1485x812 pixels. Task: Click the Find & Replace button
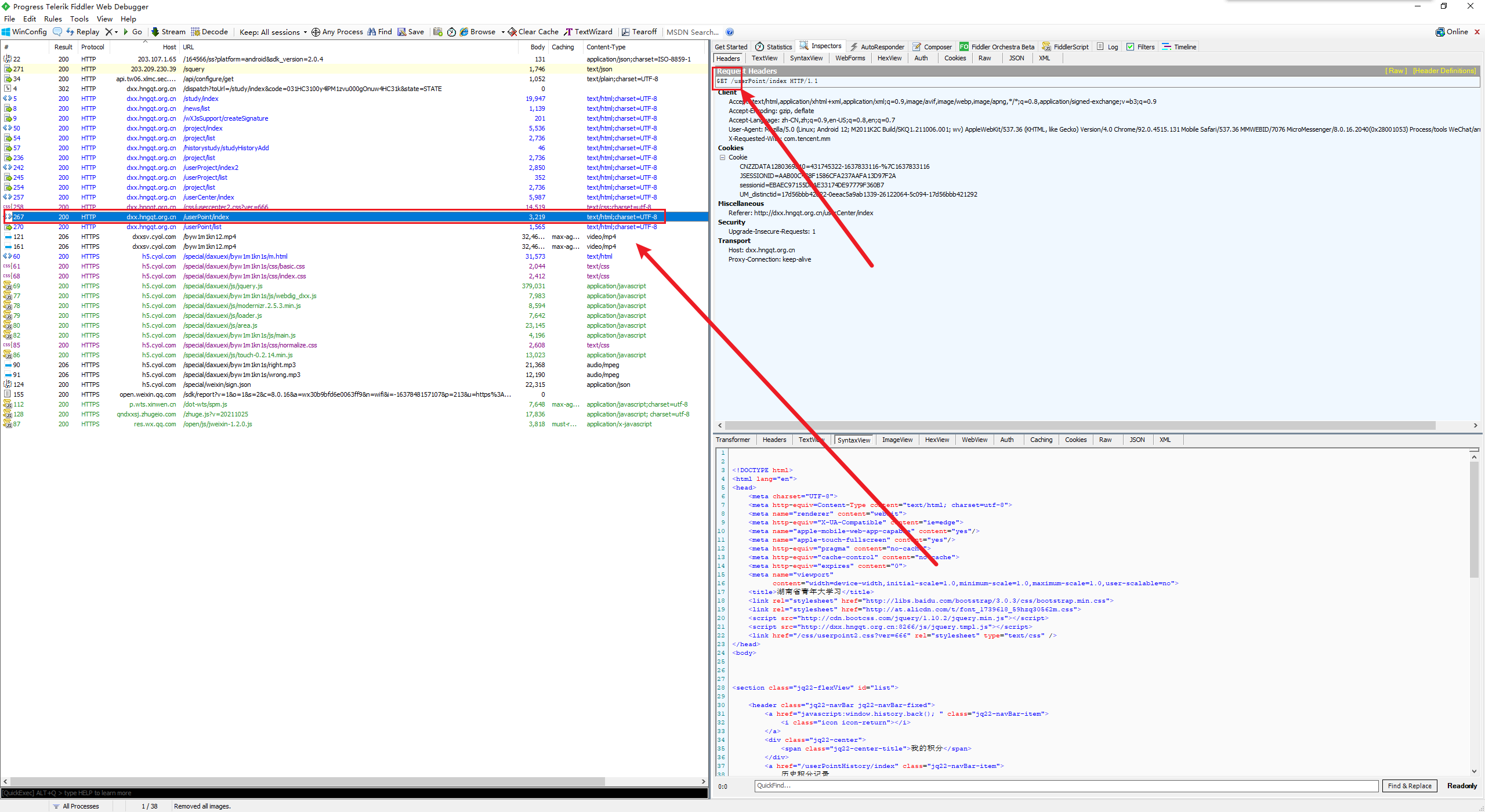pos(1410,786)
